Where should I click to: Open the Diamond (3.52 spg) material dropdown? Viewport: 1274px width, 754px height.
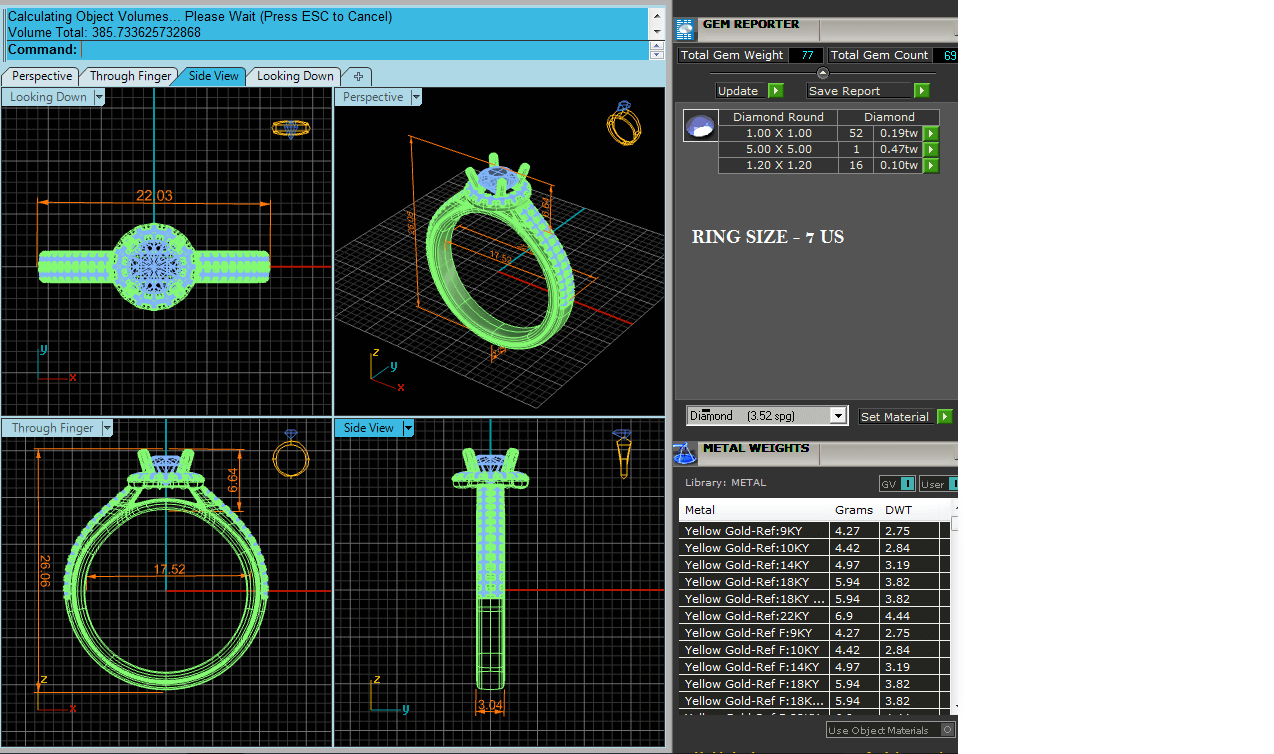point(838,416)
